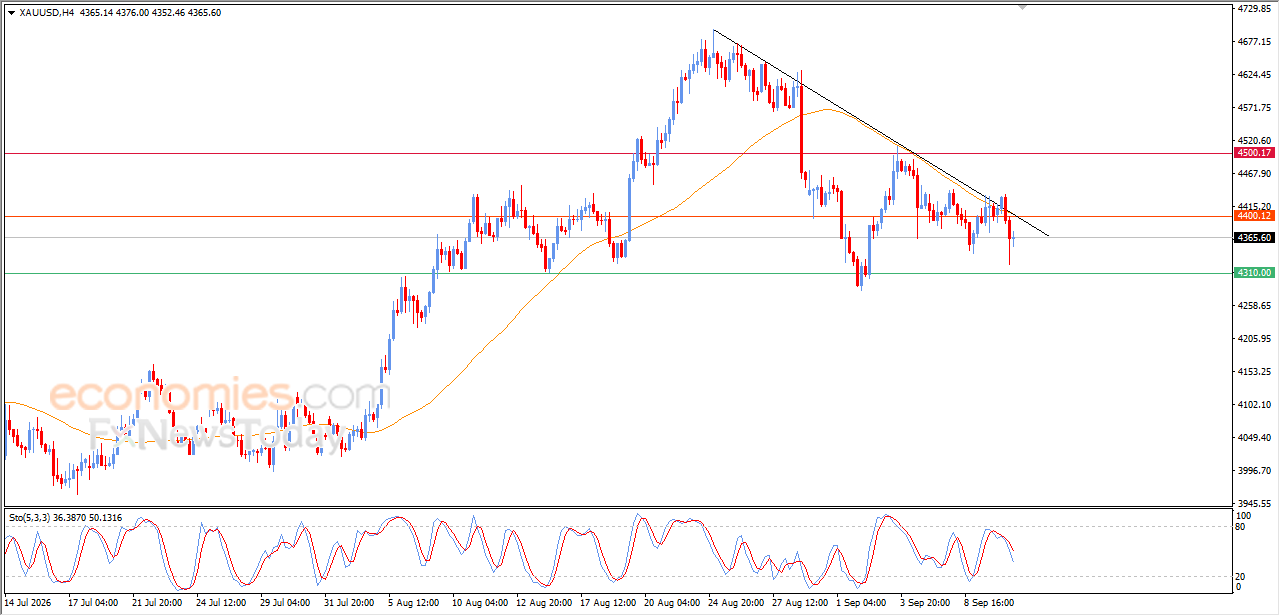Click the 3945.55 price axis value
The image size is (1280, 616).
[1253, 504]
